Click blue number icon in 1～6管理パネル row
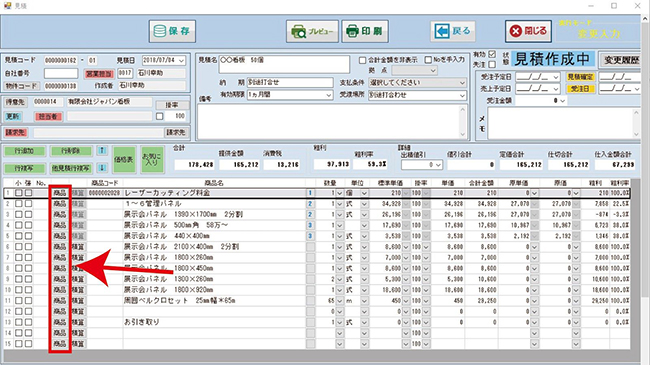This screenshot has width=650, height=365. coord(310,204)
